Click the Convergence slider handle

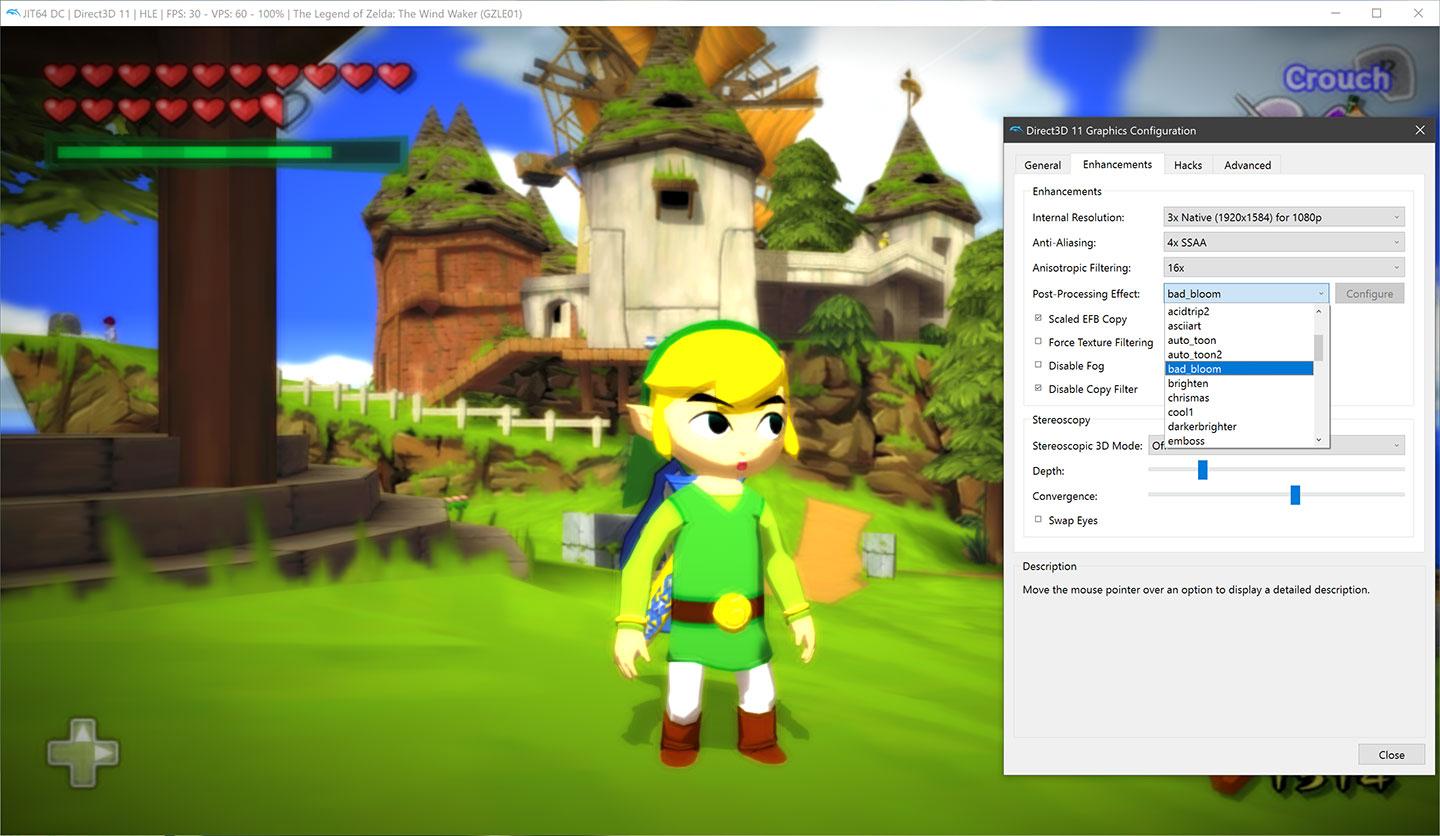click(x=1295, y=495)
